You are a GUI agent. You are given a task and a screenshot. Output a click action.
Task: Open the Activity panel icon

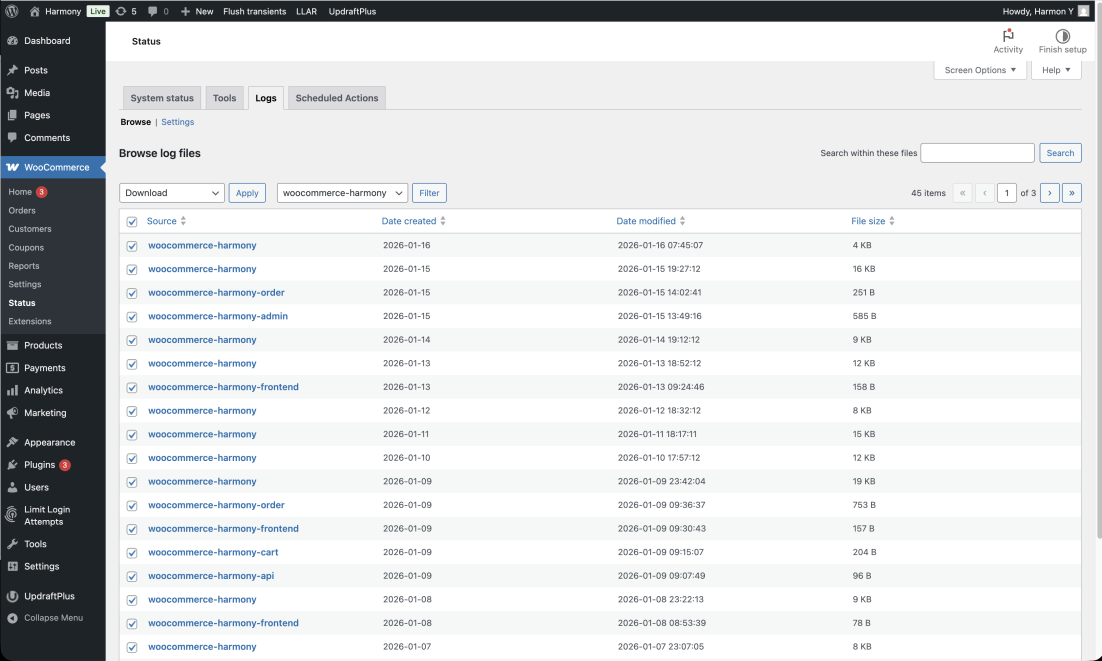(1008, 36)
